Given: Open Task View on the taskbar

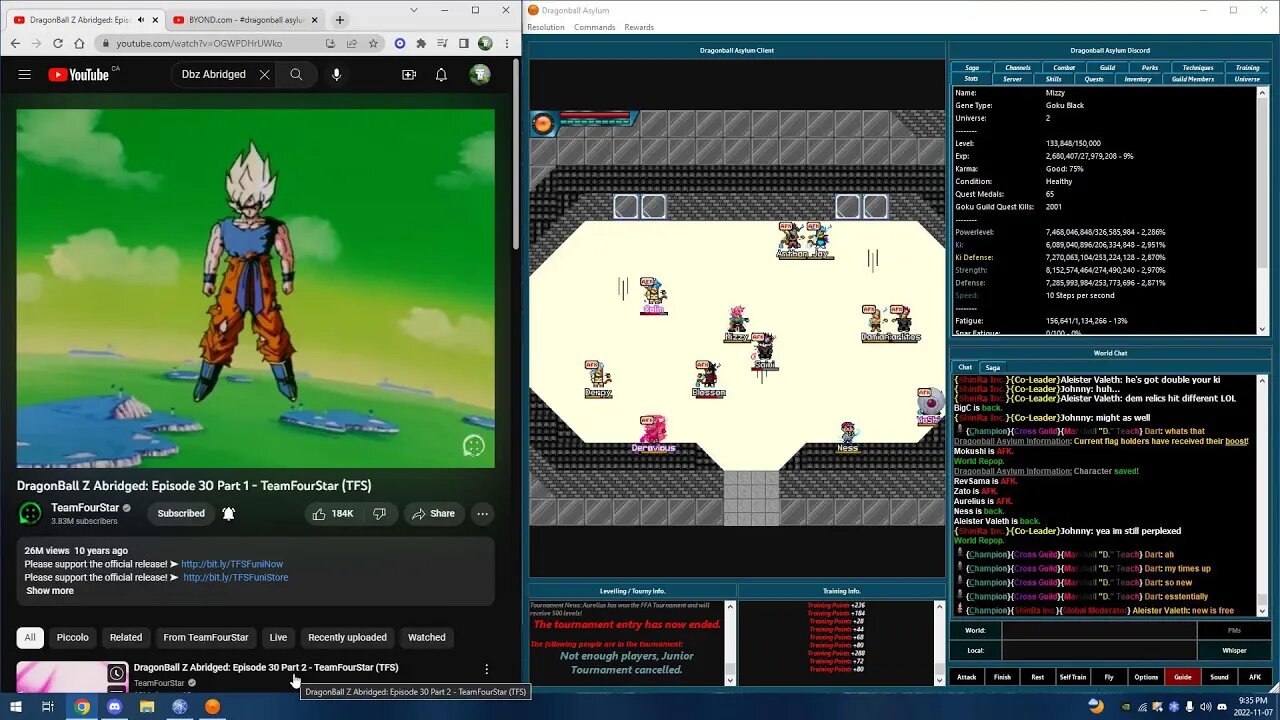Looking at the screenshot, I should (47, 706).
